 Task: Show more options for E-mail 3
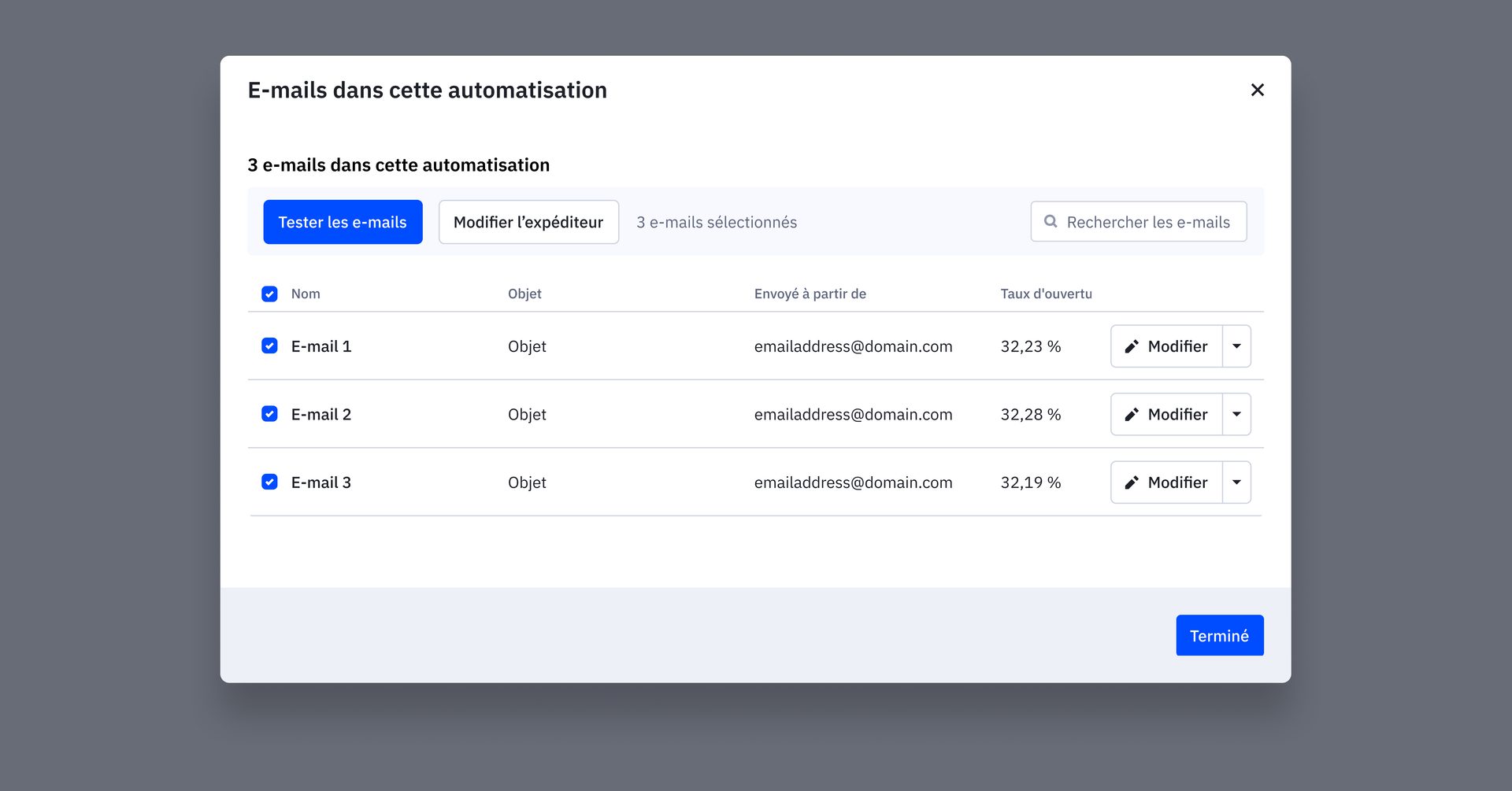tap(1236, 482)
